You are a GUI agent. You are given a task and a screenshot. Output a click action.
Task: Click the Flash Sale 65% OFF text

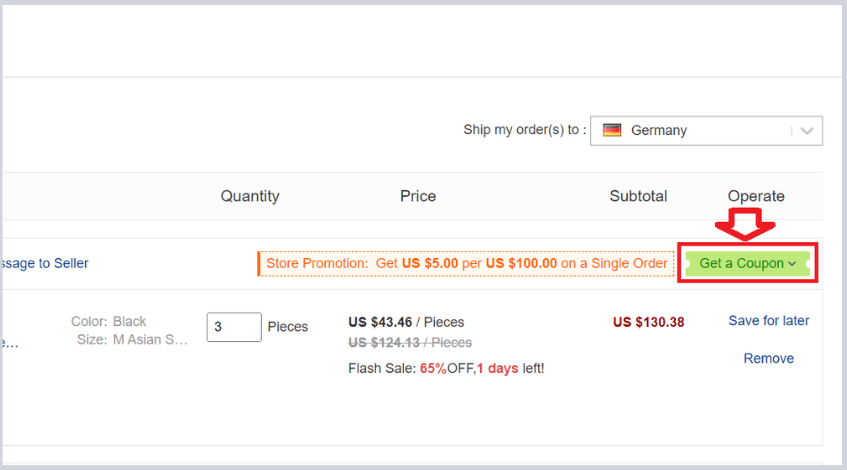point(446,368)
